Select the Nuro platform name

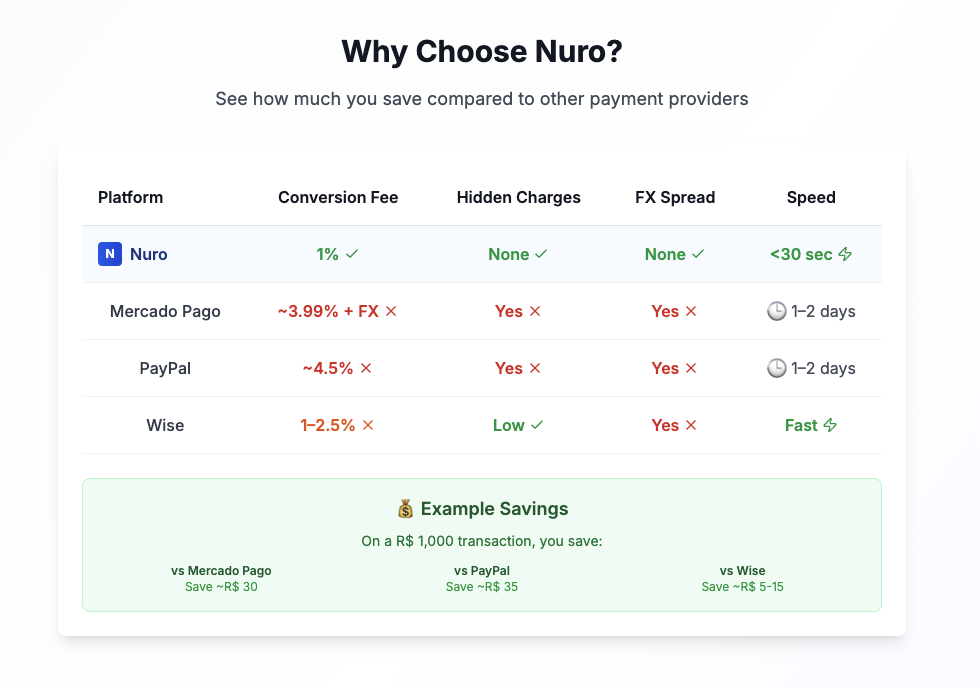pyautogui.click(x=149, y=254)
